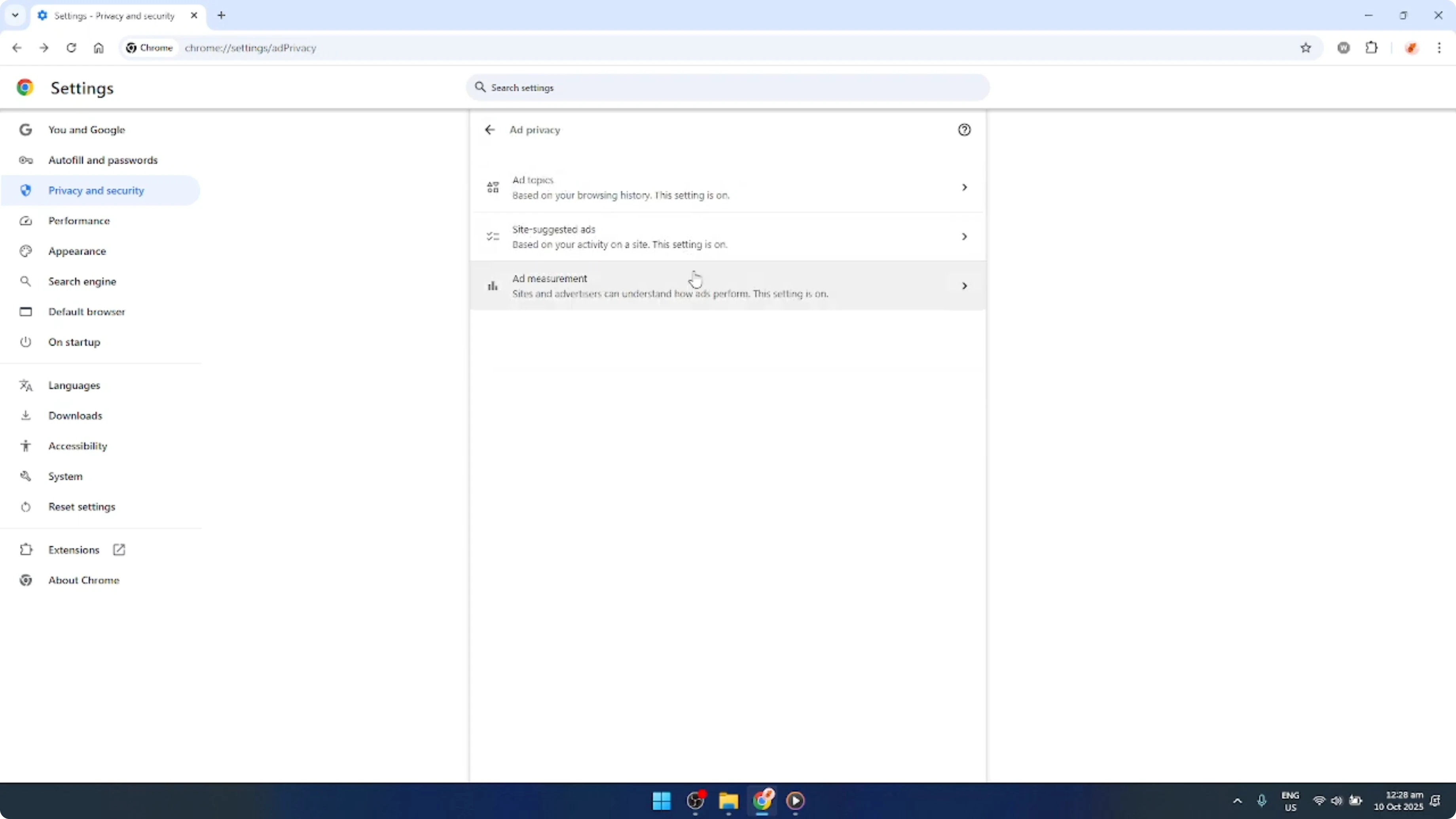Click the browser home icon
The image size is (1456, 819).
[x=99, y=48]
